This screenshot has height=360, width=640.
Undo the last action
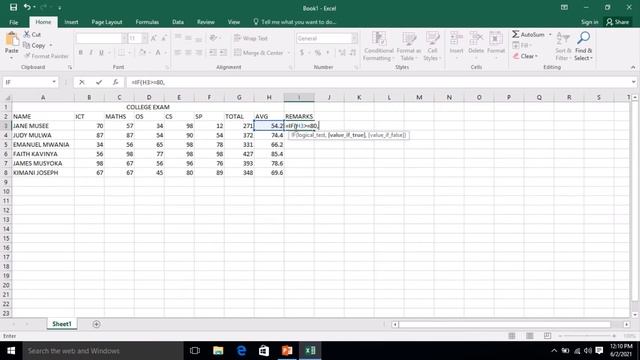tap(27, 7)
